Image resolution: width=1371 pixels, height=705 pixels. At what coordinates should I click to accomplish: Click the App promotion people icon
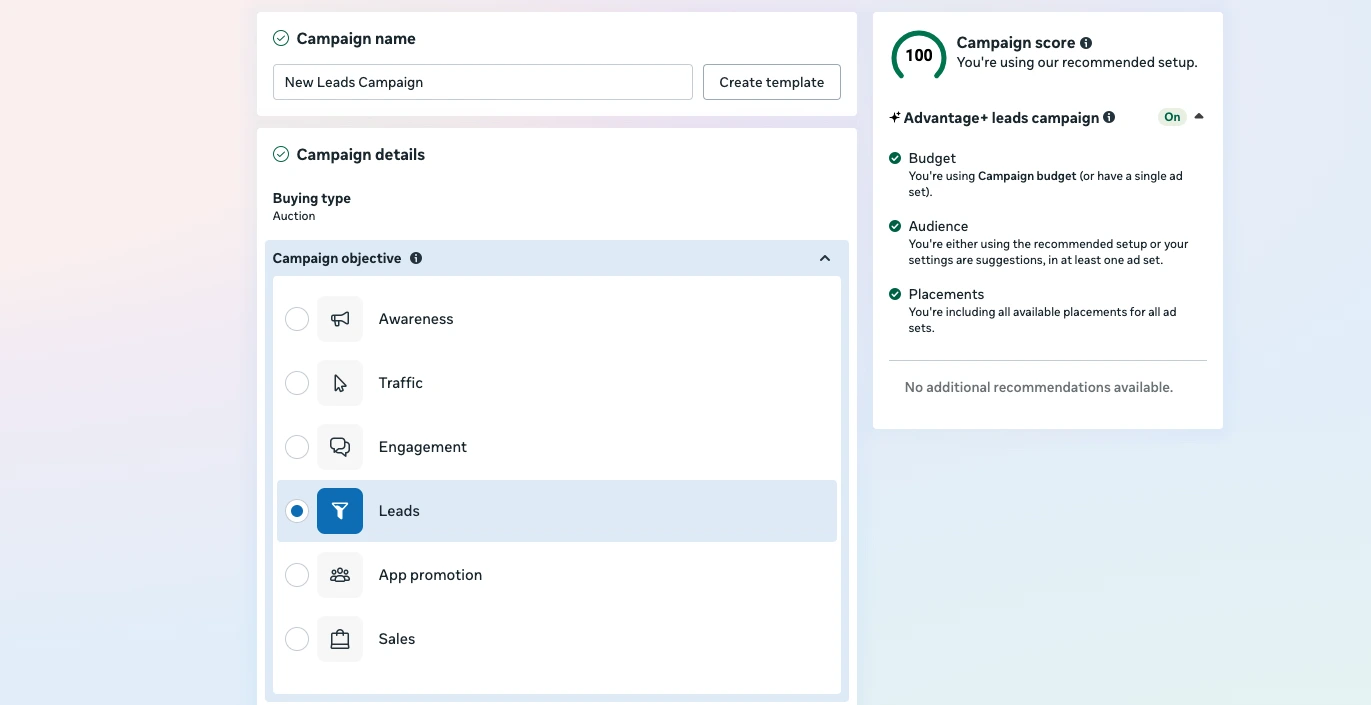340,575
